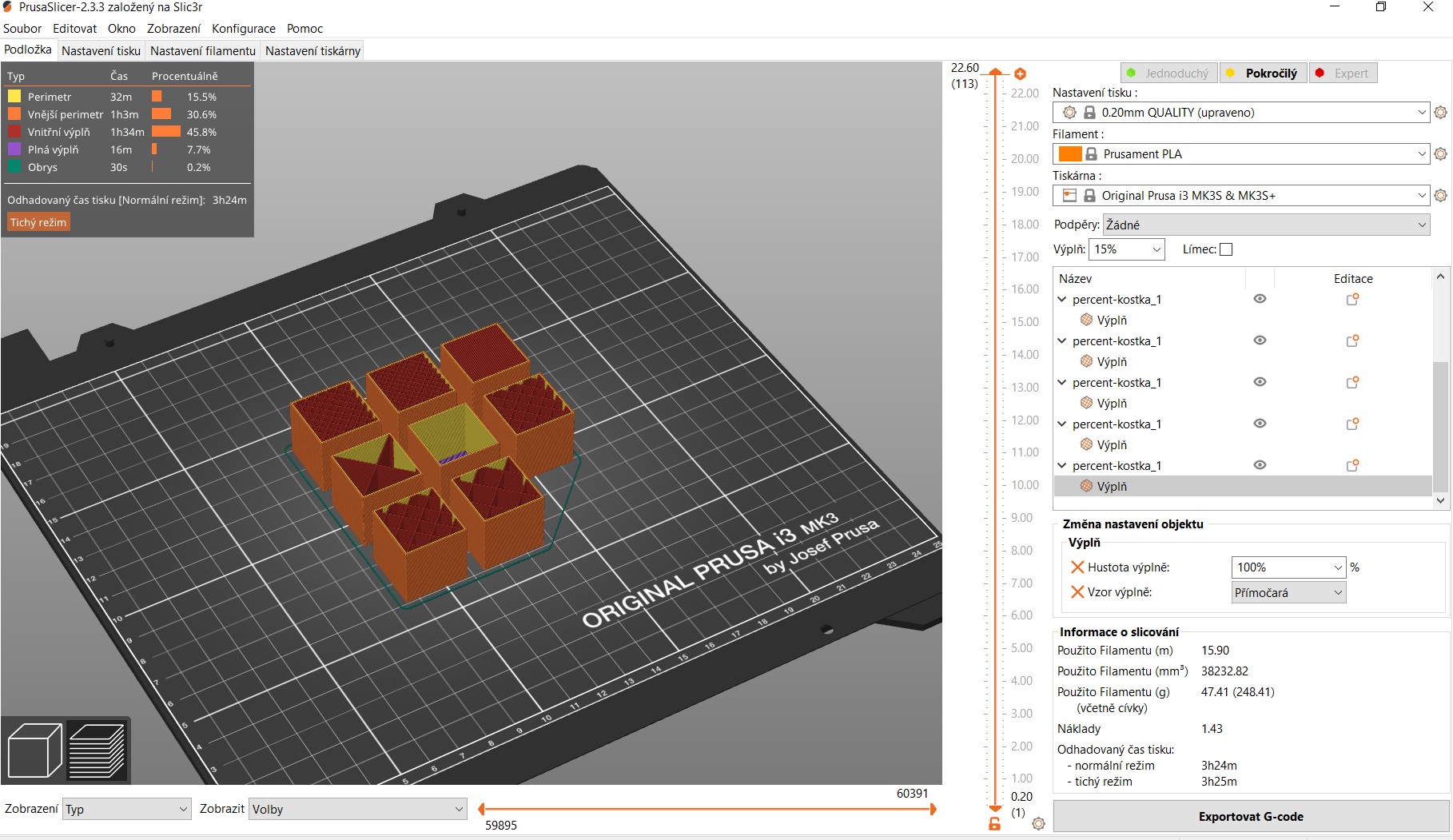The image size is (1453, 840).
Task: Click the gear icon beside the print settings preset
Action: tap(1440, 113)
